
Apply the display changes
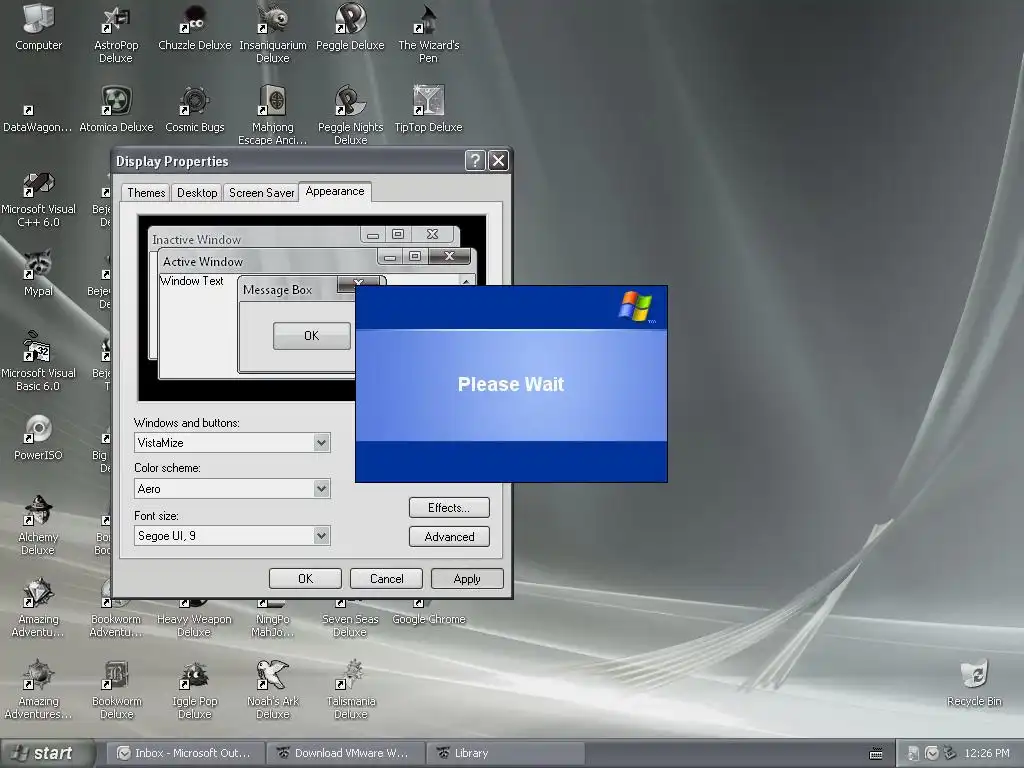tap(467, 579)
